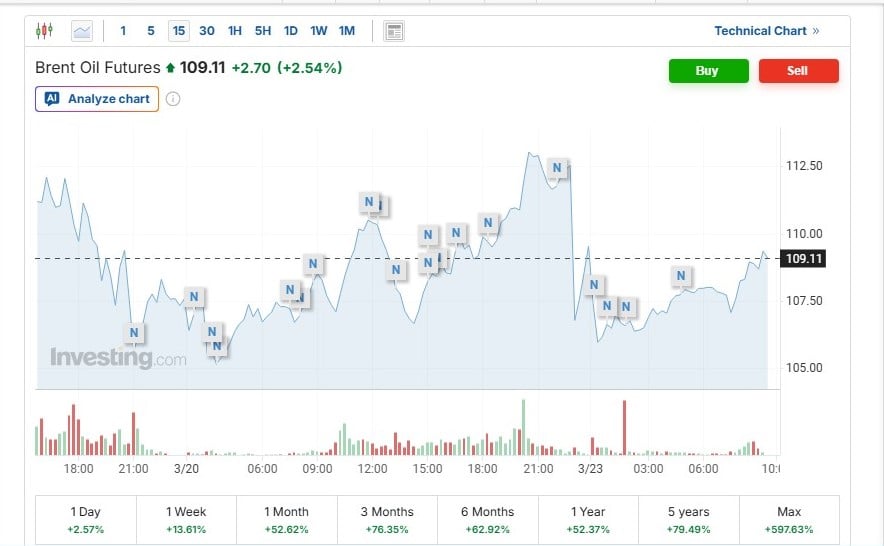The width and height of the screenshot is (884, 546).
Task: Select the 1H interval
Action: tap(235, 31)
